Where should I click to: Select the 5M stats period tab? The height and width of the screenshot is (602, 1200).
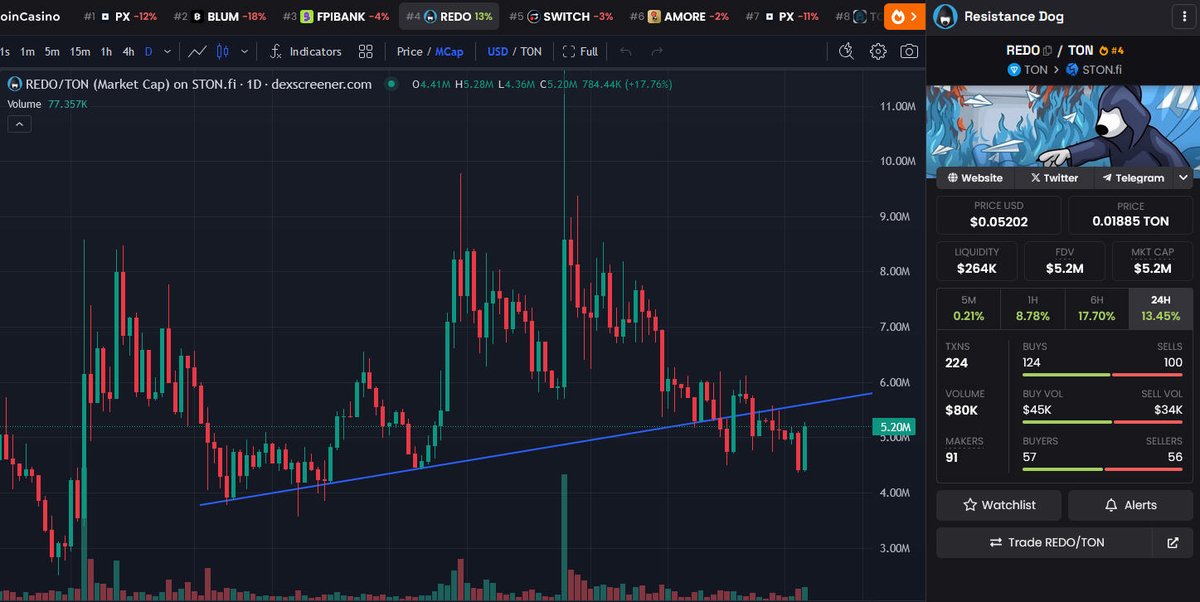[x=968, y=309]
